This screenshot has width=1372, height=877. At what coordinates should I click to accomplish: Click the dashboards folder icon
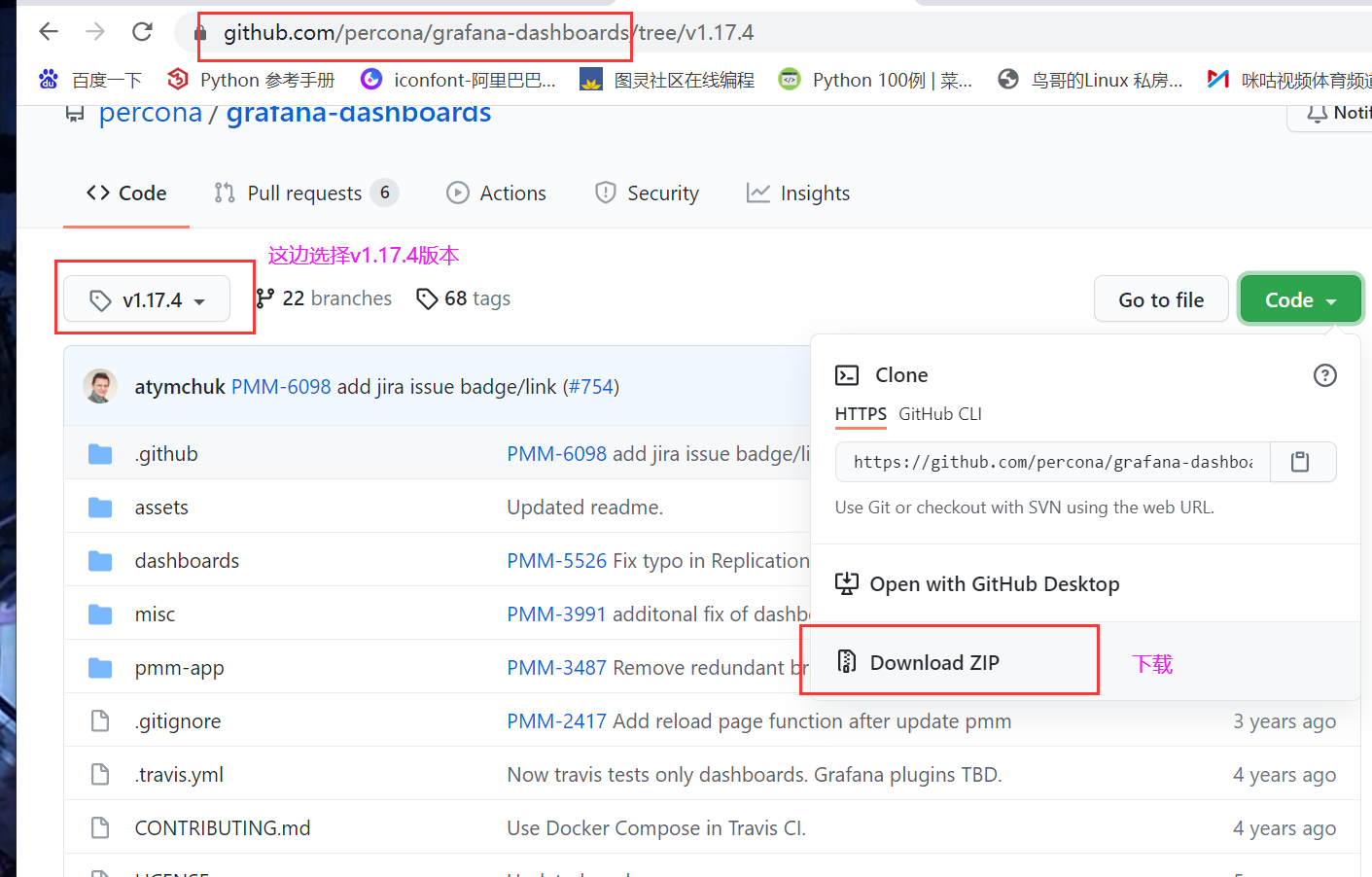(x=100, y=561)
